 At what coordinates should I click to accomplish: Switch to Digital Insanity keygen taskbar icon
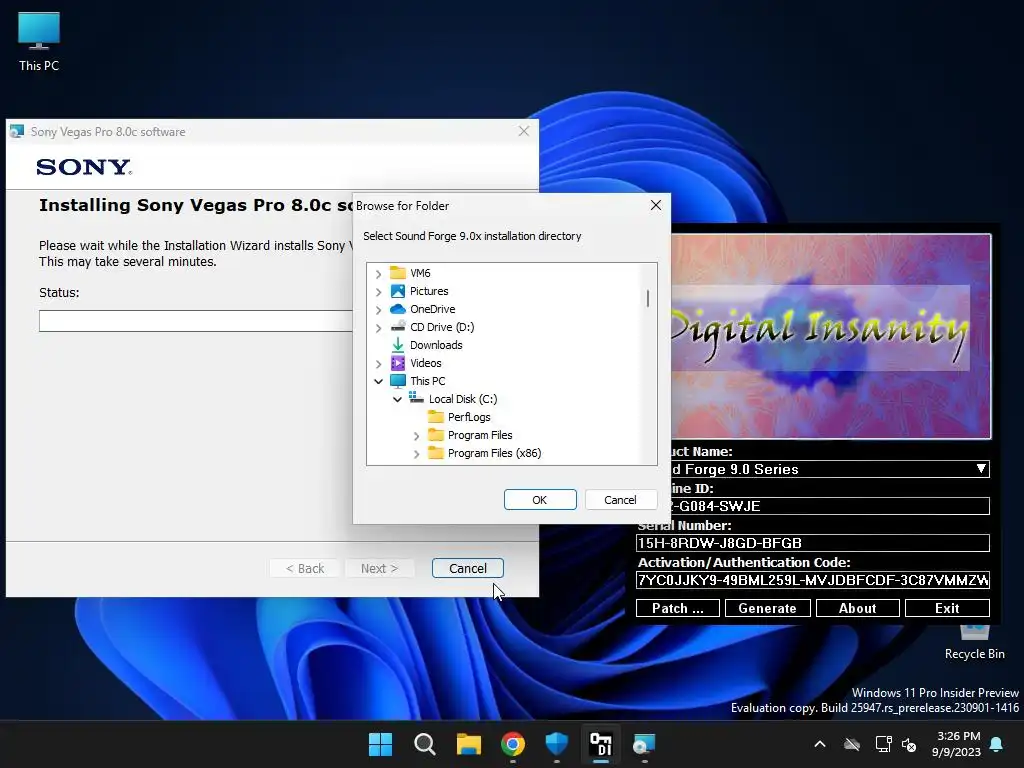click(600, 744)
